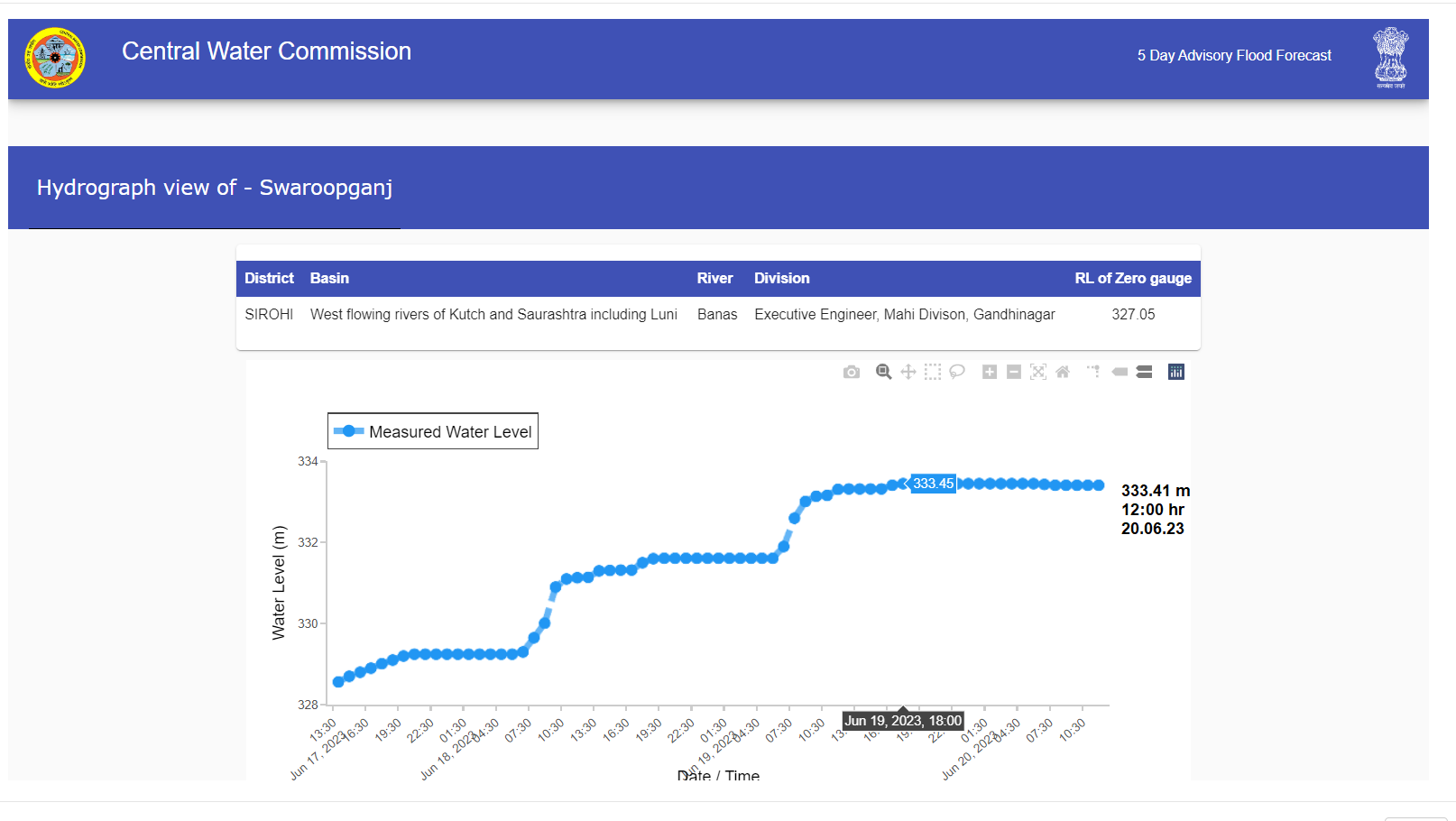
Task: Open 5 Day Advisory Flood Forecast link
Action: (x=1233, y=56)
